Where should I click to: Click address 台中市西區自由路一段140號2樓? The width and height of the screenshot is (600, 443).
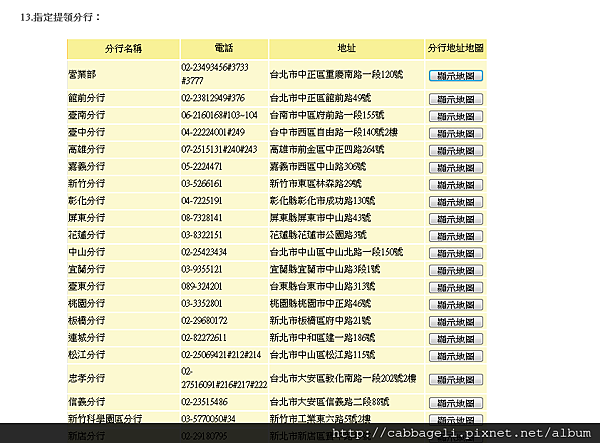click(334, 132)
